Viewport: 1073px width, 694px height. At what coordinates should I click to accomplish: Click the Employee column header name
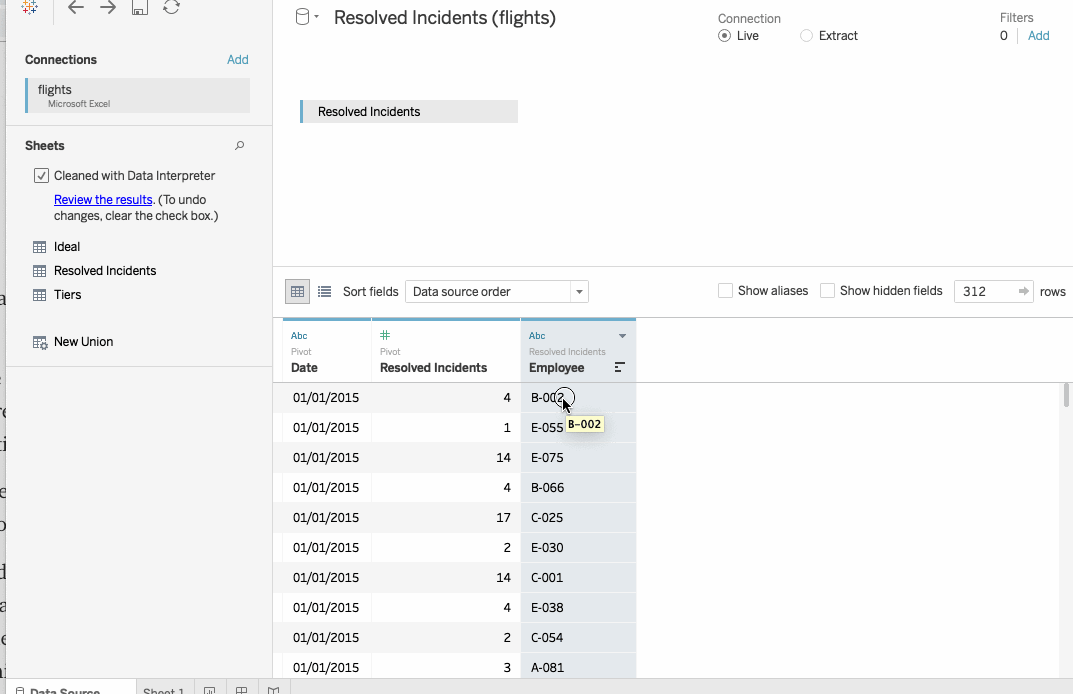(556, 368)
